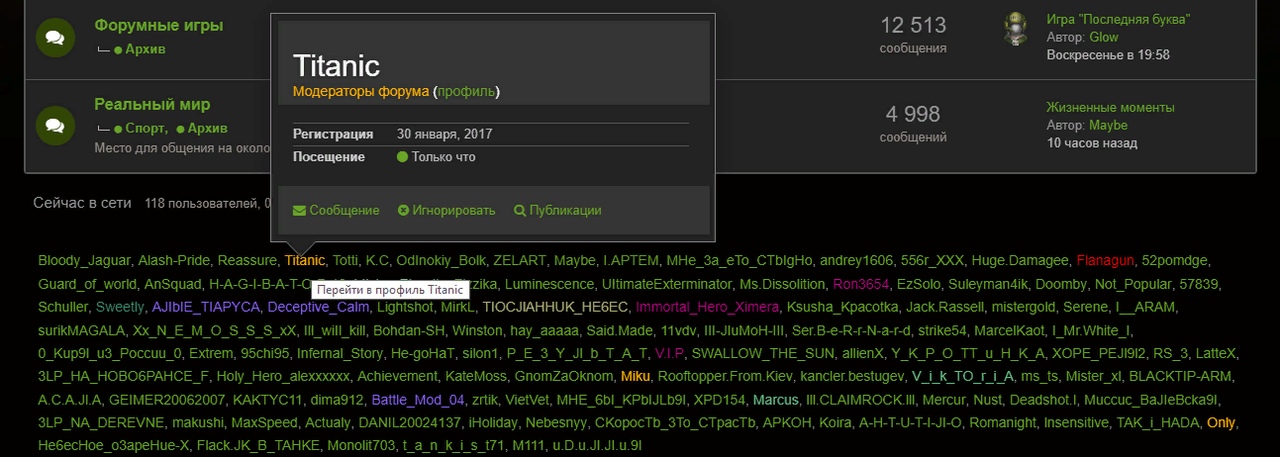Select user Miku in the online list

(635, 376)
